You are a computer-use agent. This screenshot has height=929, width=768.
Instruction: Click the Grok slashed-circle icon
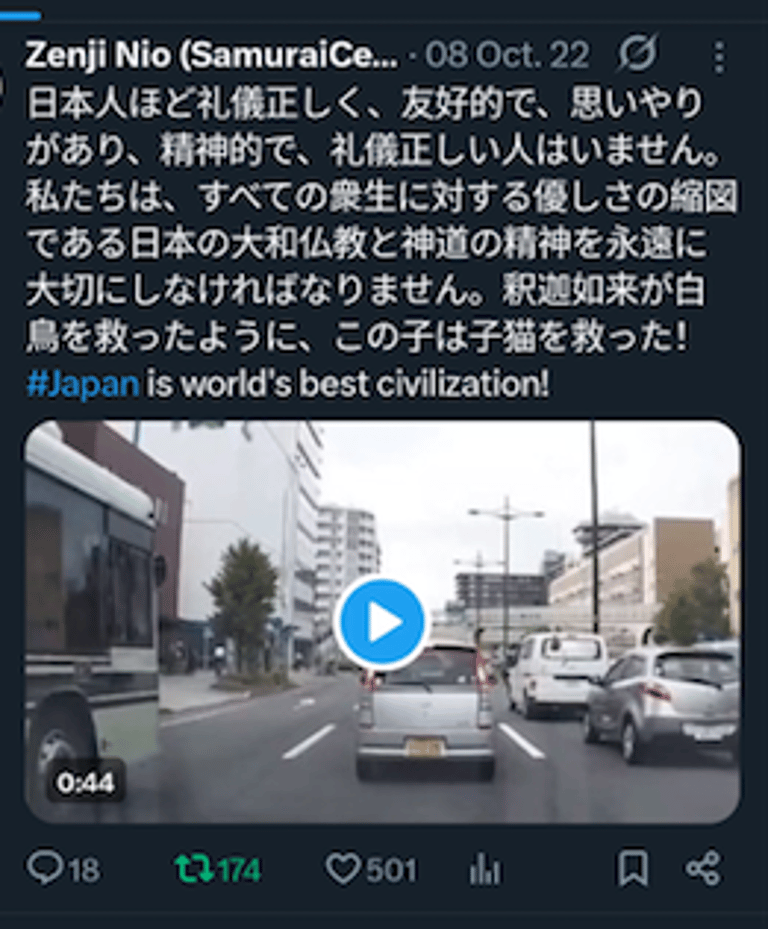[638, 53]
